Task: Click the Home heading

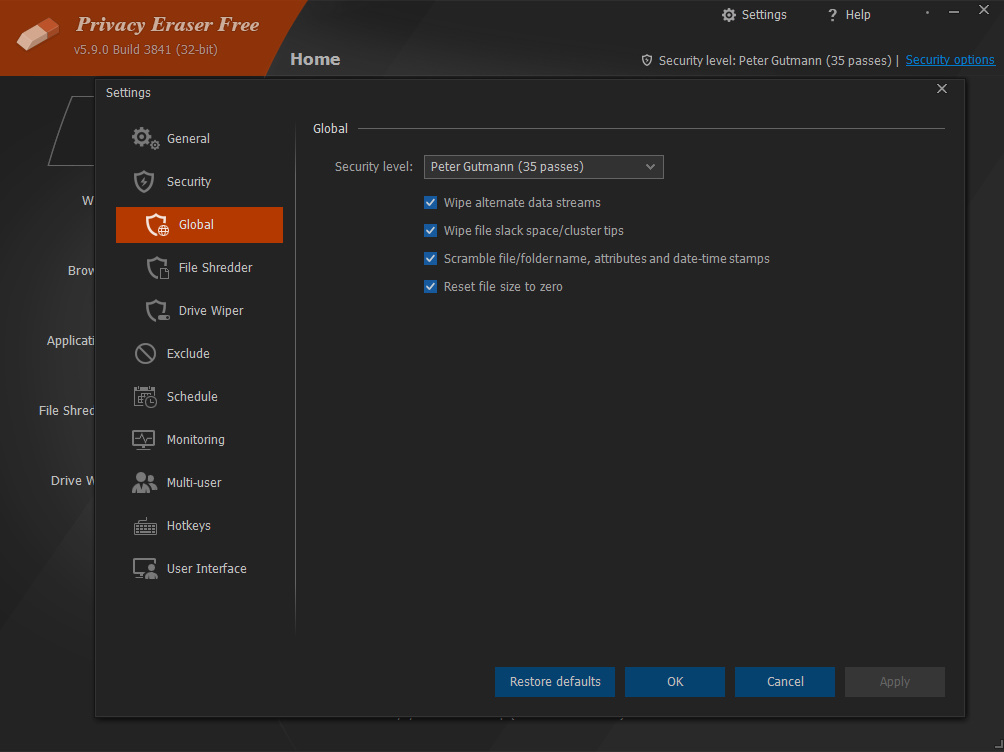Action: tap(315, 60)
